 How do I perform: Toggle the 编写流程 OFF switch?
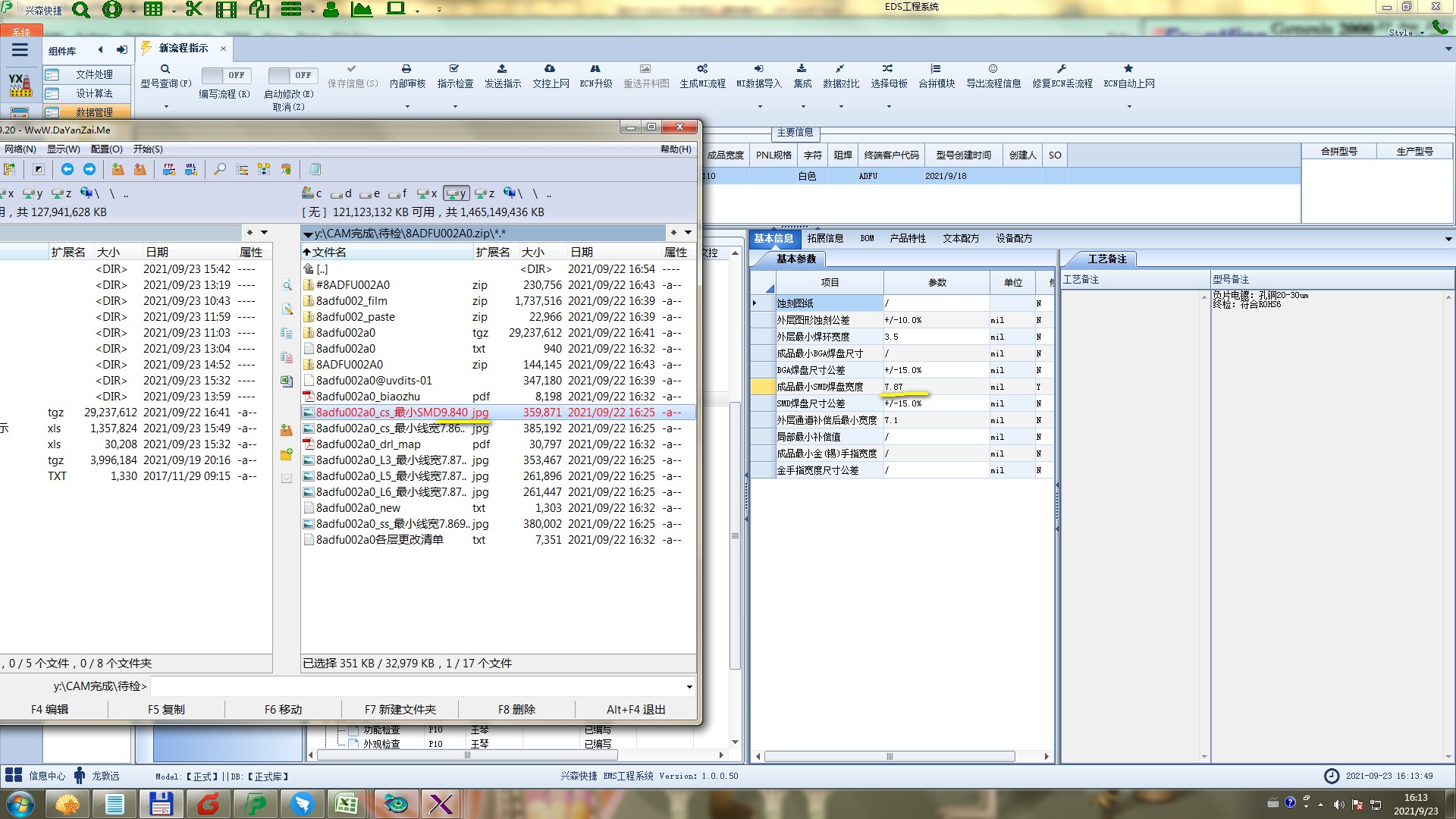[x=224, y=75]
